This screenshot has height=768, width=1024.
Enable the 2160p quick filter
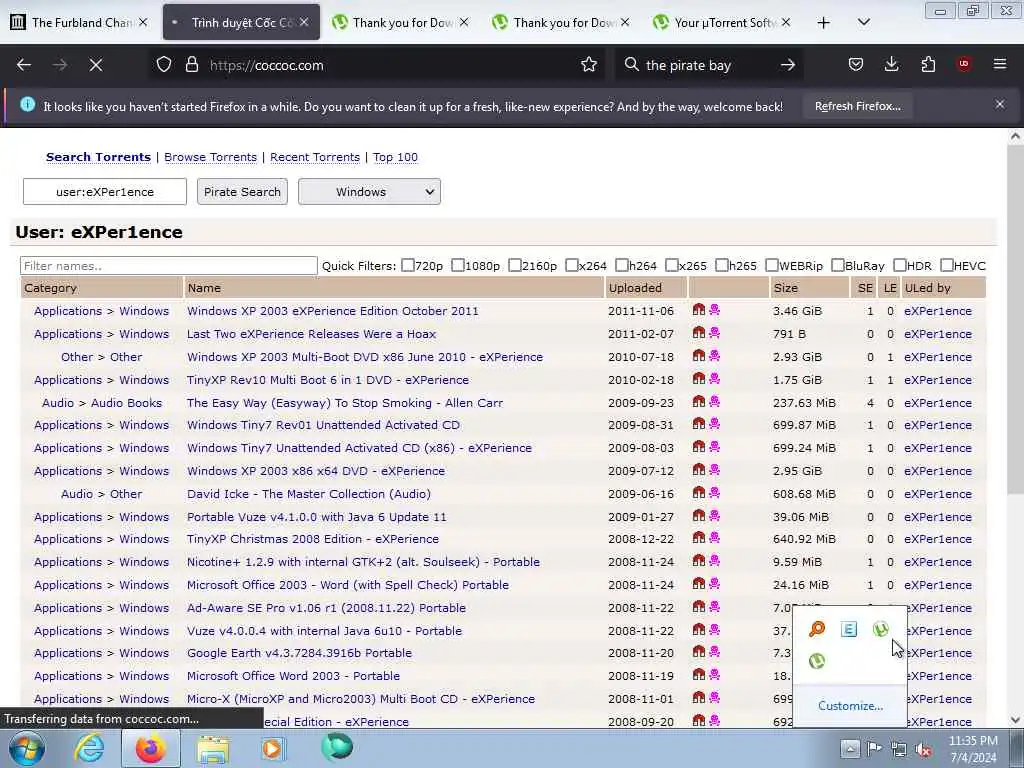click(x=515, y=265)
